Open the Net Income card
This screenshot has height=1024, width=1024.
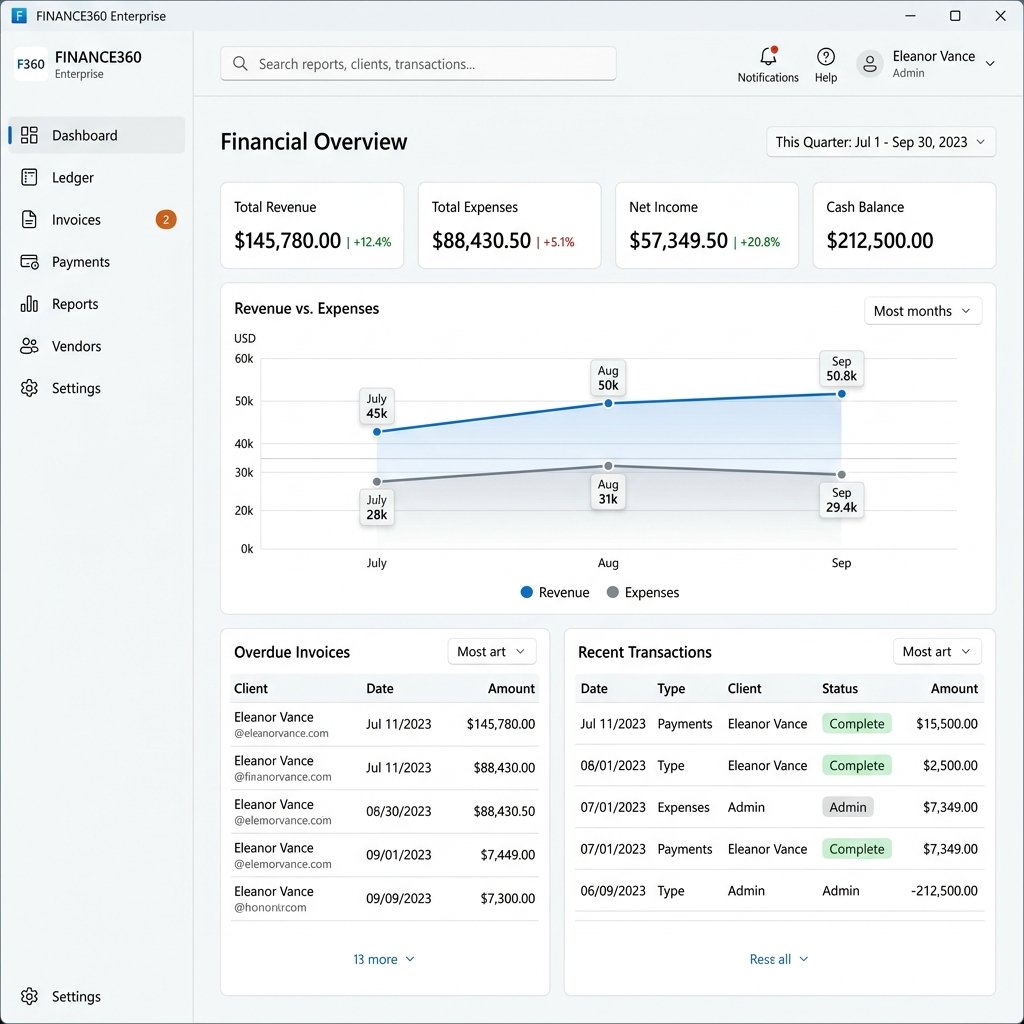pos(707,225)
